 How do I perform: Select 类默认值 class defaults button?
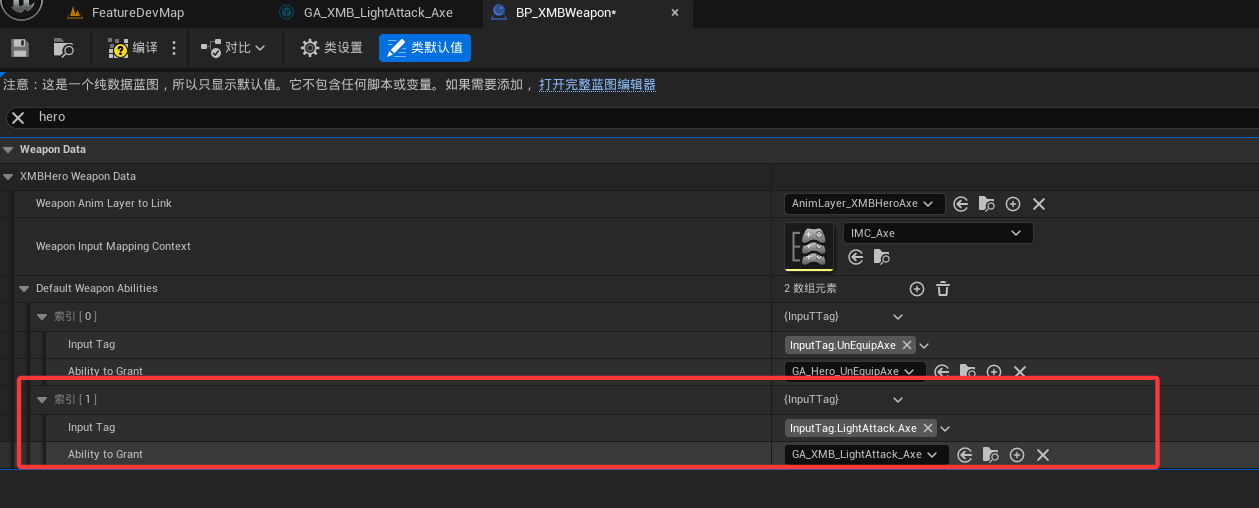[425, 47]
